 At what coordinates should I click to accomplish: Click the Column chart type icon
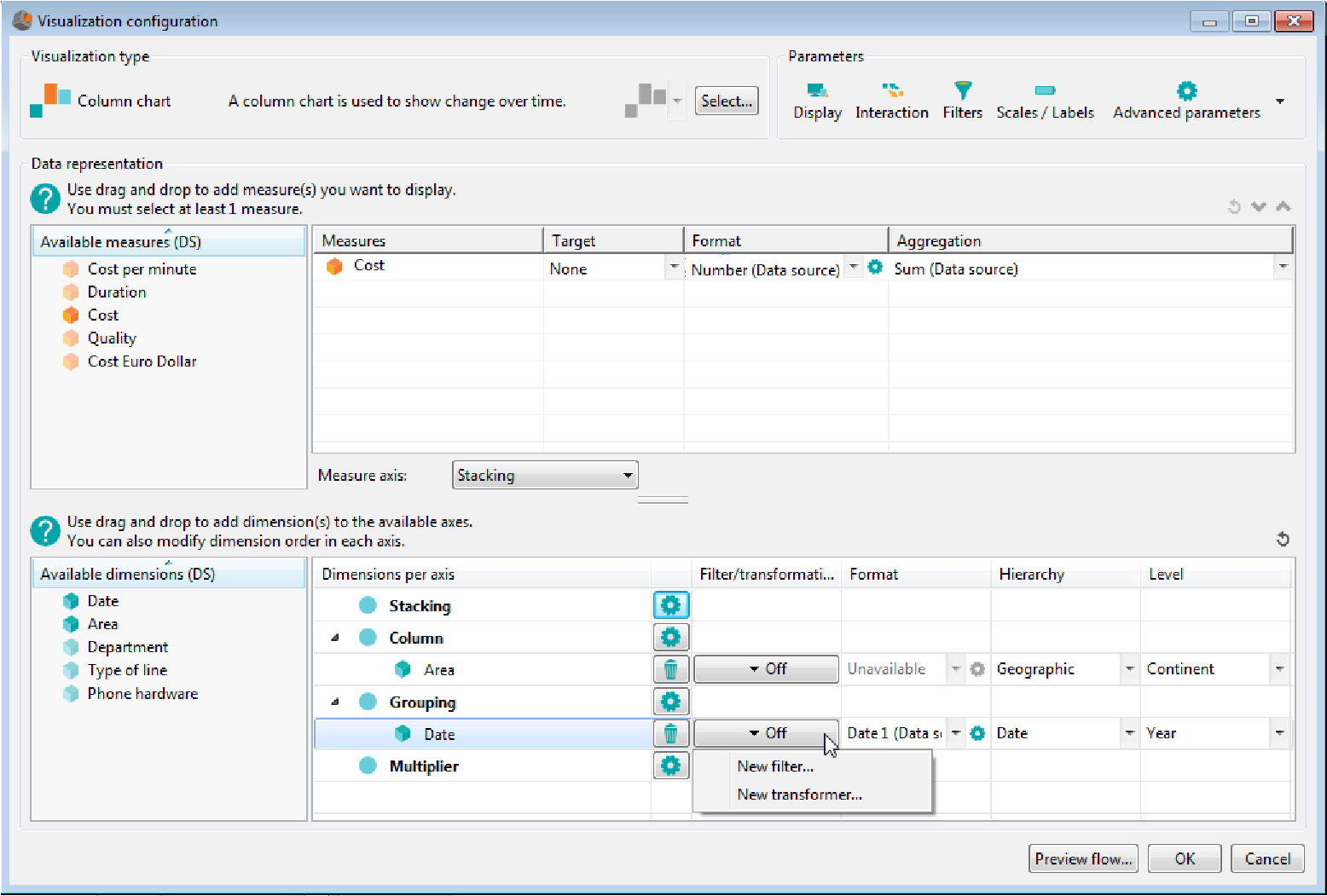(x=51, y=101)
